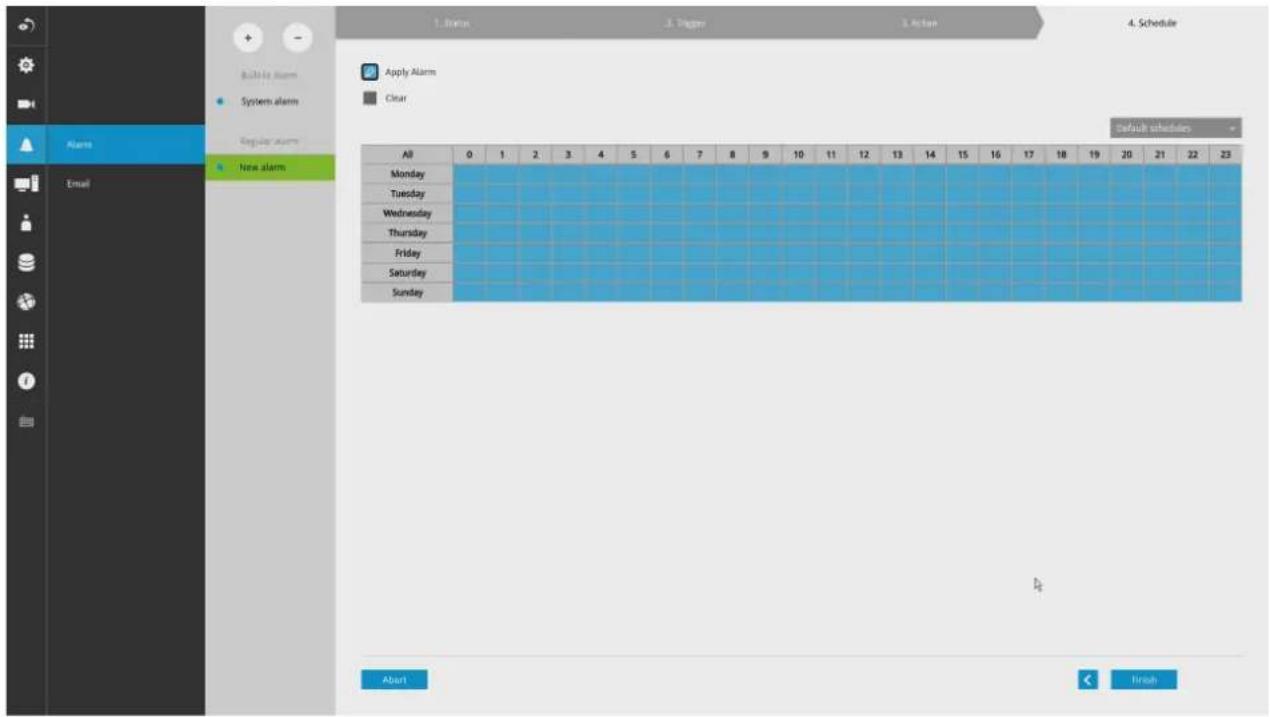Select hour 12 column header

(x=864, y=154)
